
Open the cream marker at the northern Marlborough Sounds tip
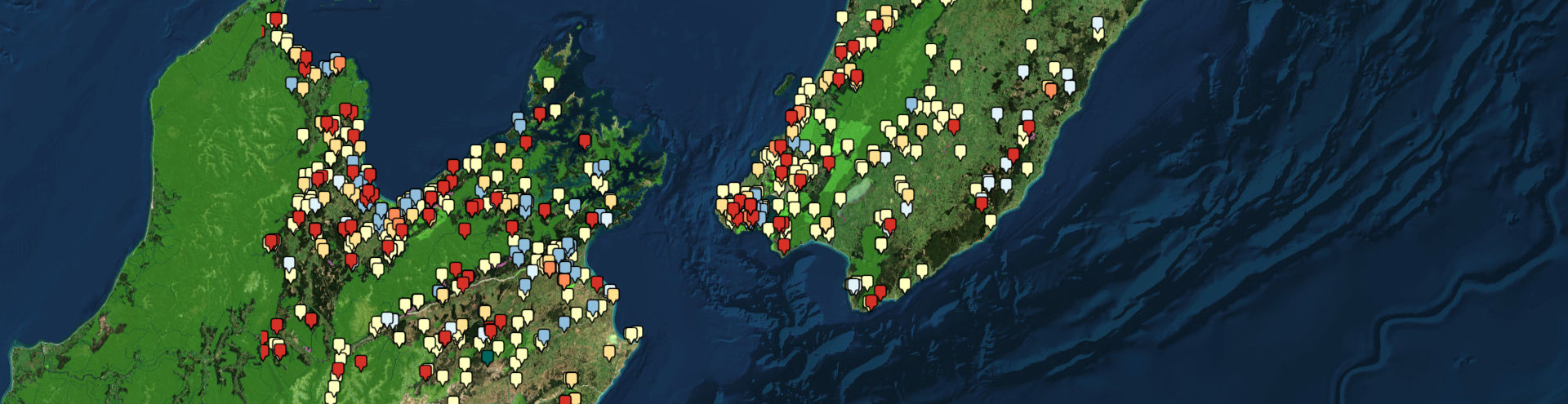point(548,83)
